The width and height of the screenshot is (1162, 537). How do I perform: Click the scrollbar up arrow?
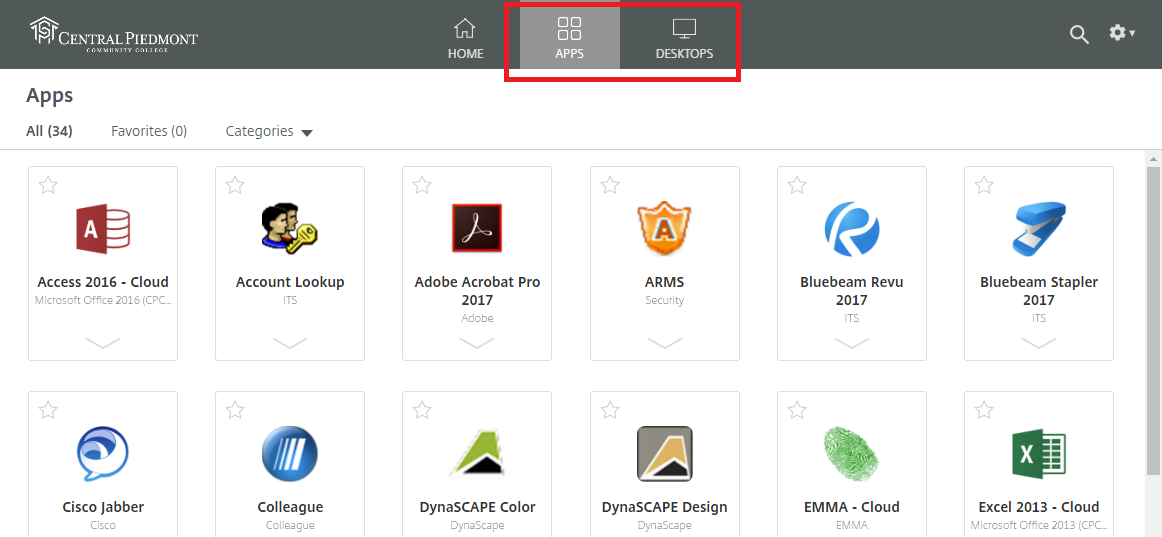point(1154,158)
